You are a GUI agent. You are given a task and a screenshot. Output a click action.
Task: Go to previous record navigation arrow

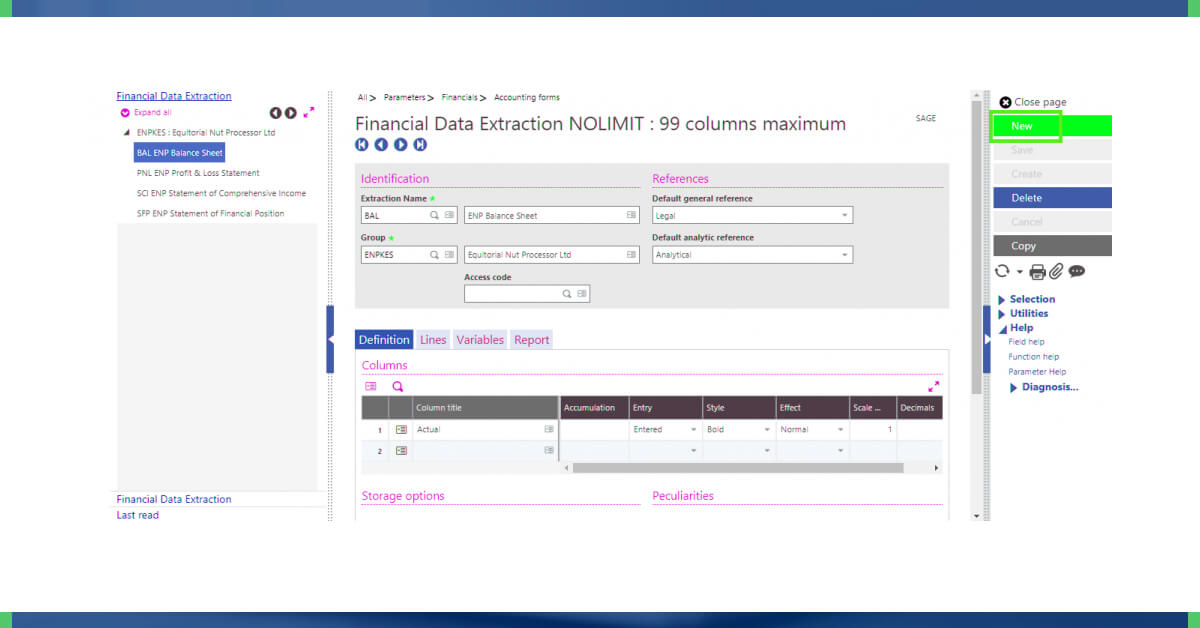tap(381, 145)
